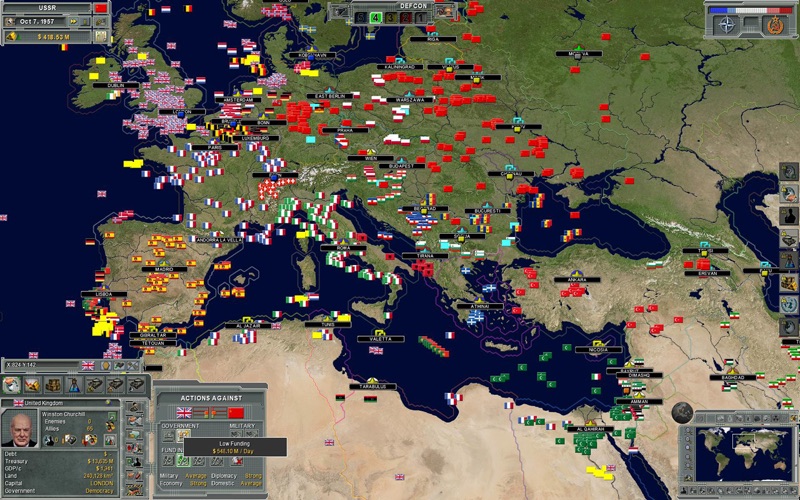Click the globe button above the minimap
The width and height of the screenshot is (800, 500).
[x=682, y=413]
